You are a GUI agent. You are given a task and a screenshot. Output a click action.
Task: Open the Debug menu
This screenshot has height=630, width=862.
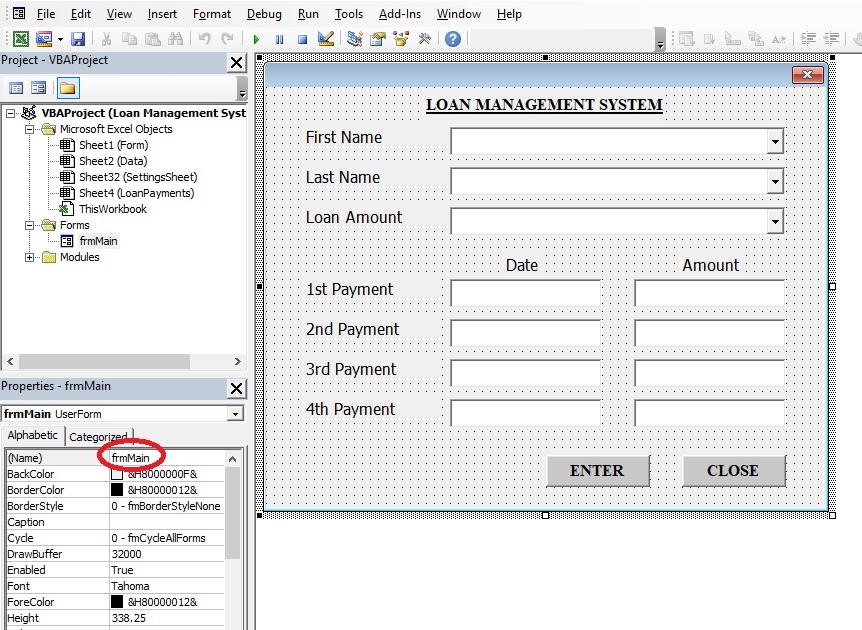pos(264,14)
